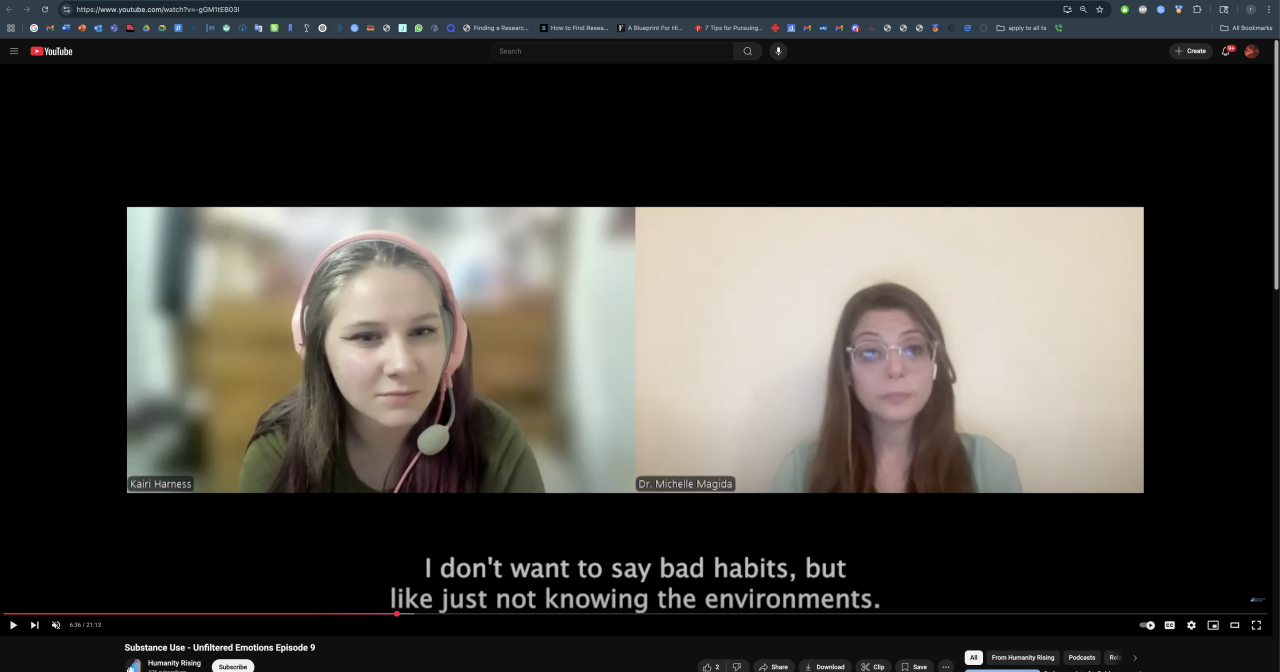Click the YouTube search field
This screenshot has height=672, width=1280.
pos(612,51)
